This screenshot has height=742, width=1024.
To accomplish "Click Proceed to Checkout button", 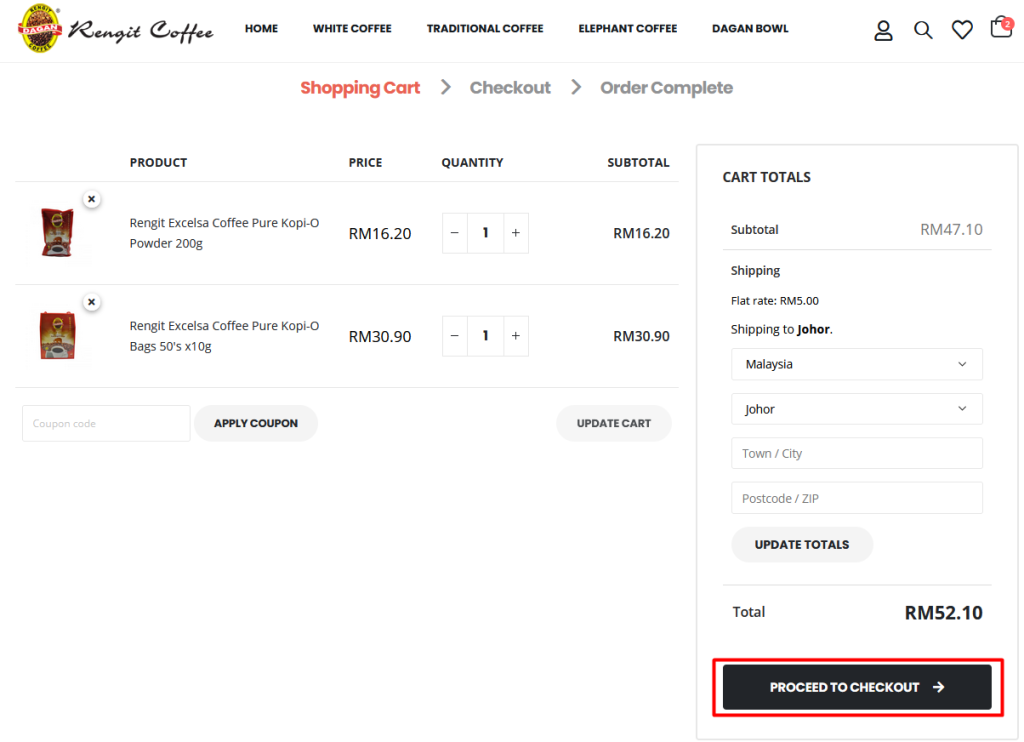I will pos(857,687).
